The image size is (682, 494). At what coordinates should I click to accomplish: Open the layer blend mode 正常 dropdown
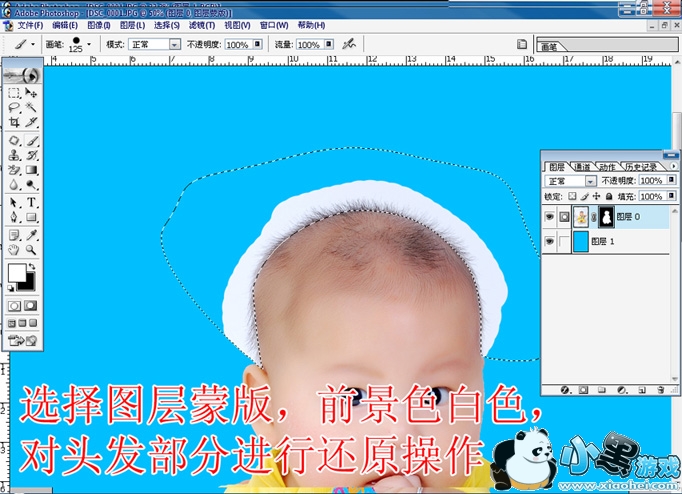(x=590, y=181)
